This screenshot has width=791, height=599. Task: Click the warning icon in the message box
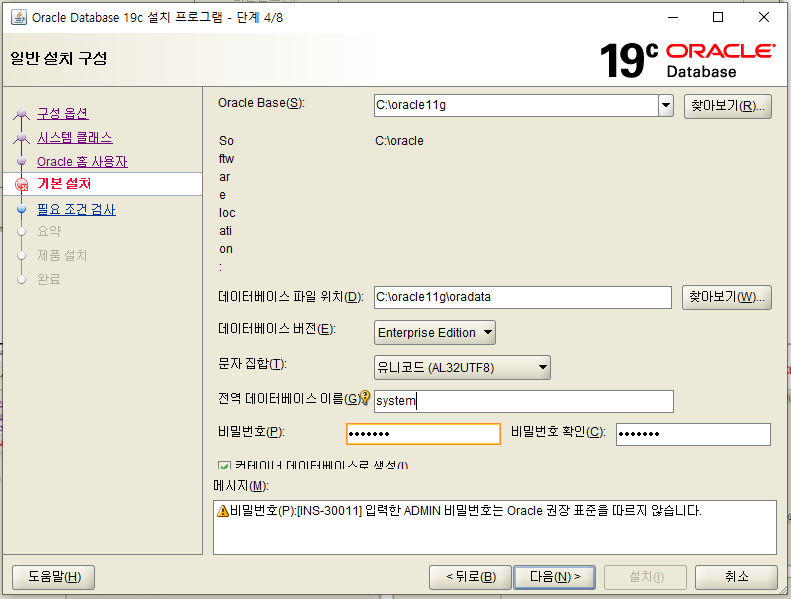222,511
